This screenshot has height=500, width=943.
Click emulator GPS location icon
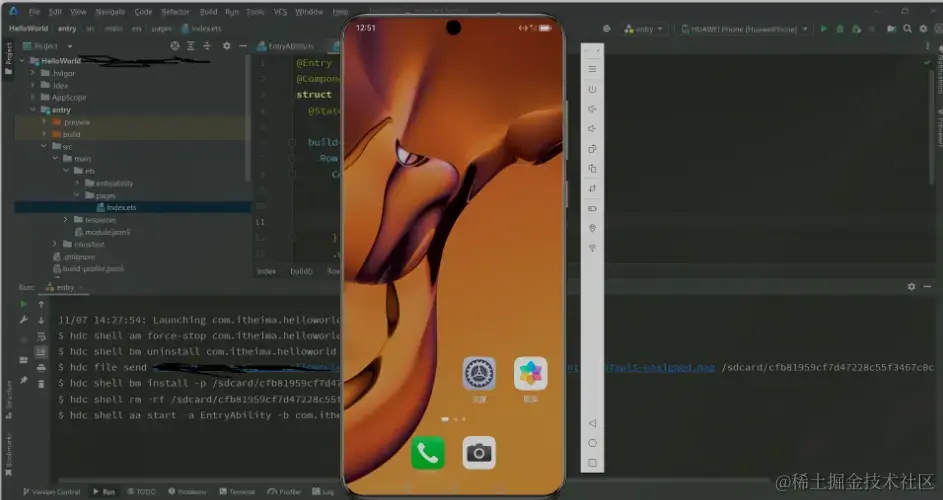pos(592,228)
